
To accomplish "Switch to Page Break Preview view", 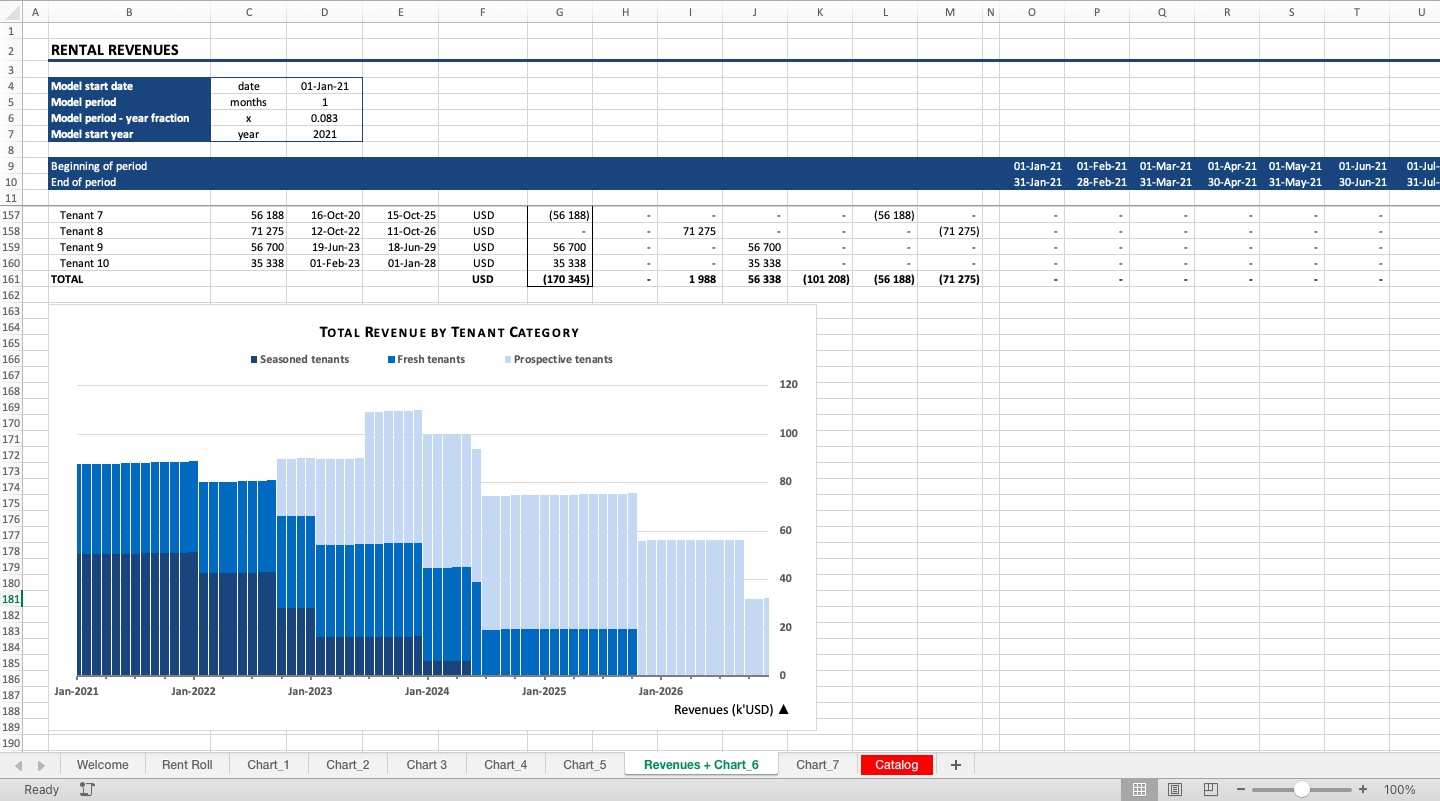I will coord(1210,790).
